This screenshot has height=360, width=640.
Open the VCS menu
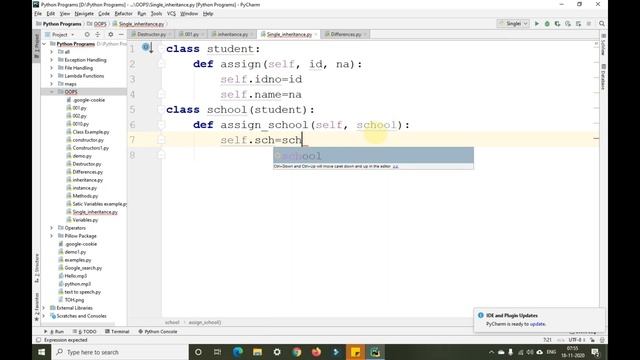171,13
